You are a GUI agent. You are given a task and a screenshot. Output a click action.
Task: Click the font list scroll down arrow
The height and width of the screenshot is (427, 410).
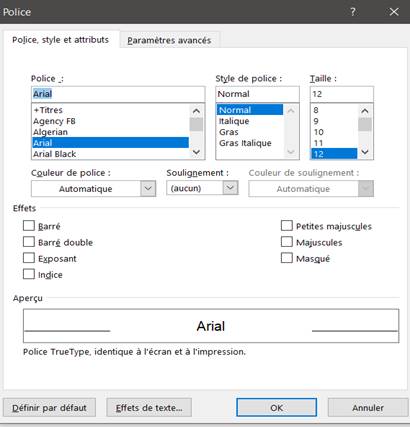point(196,152)
